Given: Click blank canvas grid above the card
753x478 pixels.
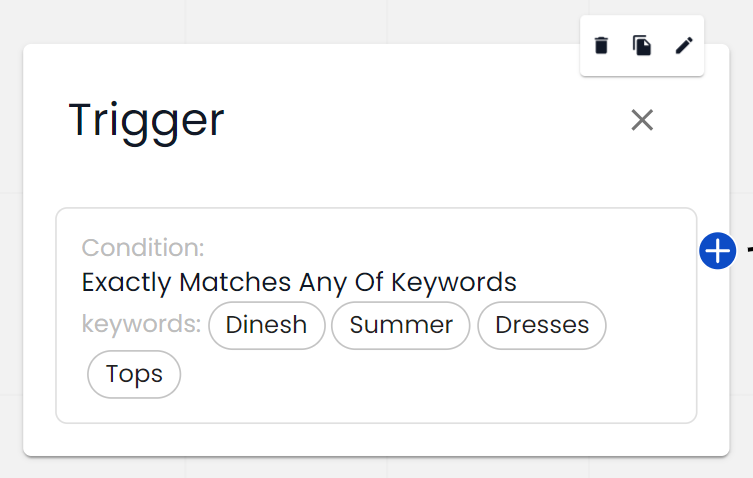Looking at the screenshot, I should pos(300,20).
